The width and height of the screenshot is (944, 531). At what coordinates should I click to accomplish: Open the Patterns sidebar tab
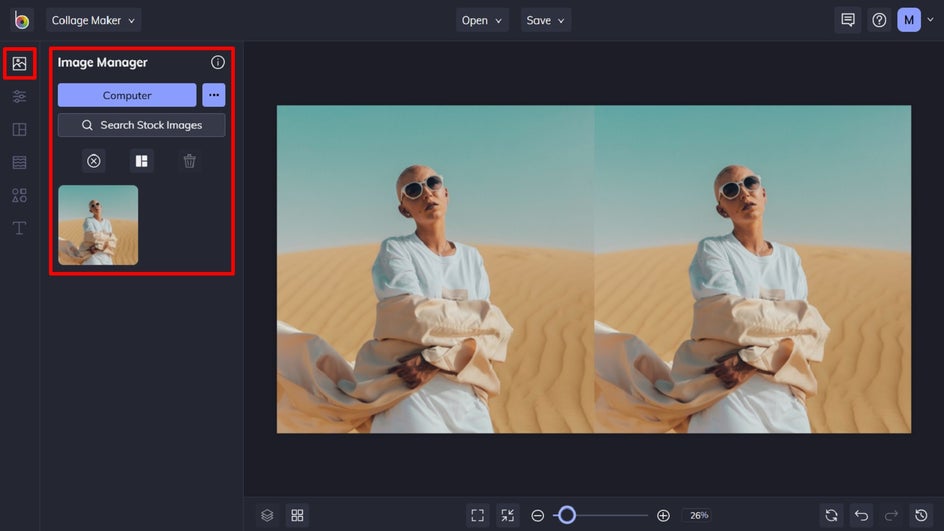point(19,163)
